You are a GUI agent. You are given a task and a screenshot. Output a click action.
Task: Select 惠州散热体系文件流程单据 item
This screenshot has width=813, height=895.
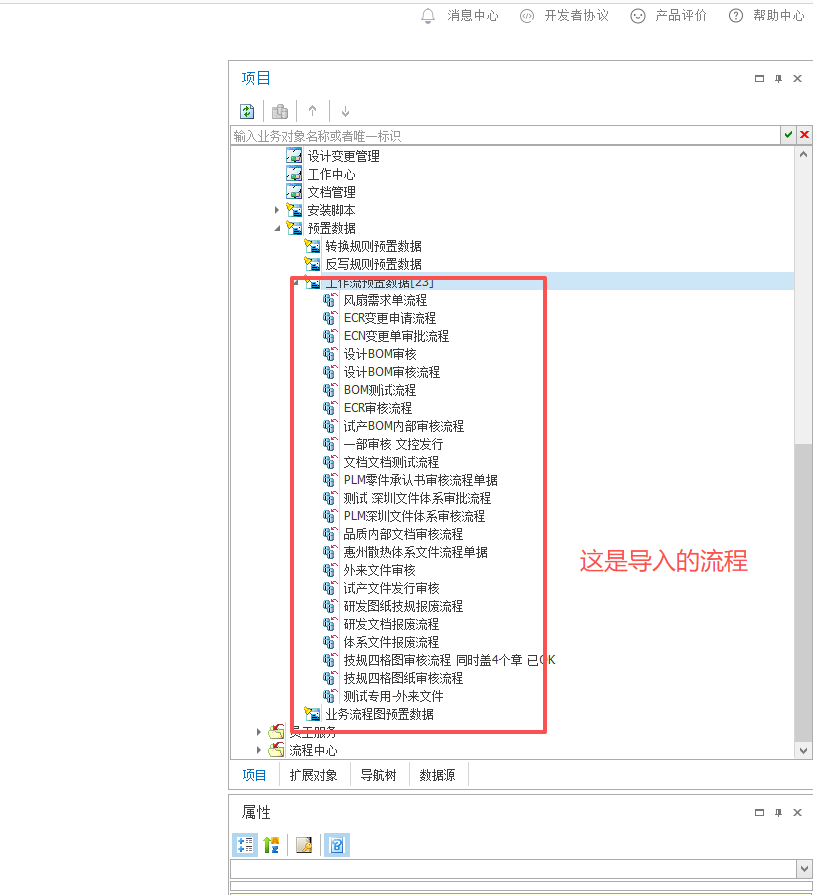click(415, 552)
